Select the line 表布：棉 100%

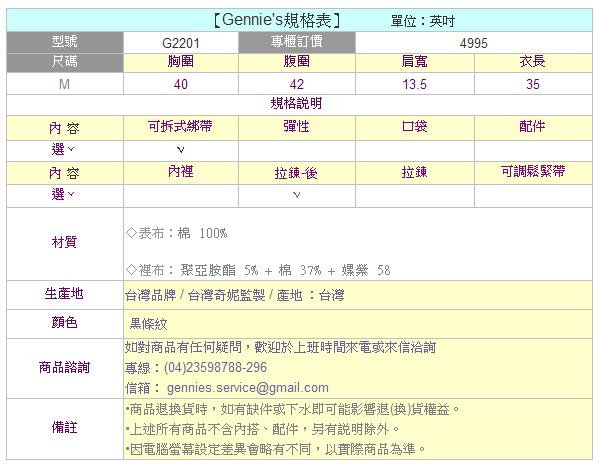click(x=177, y=233)
